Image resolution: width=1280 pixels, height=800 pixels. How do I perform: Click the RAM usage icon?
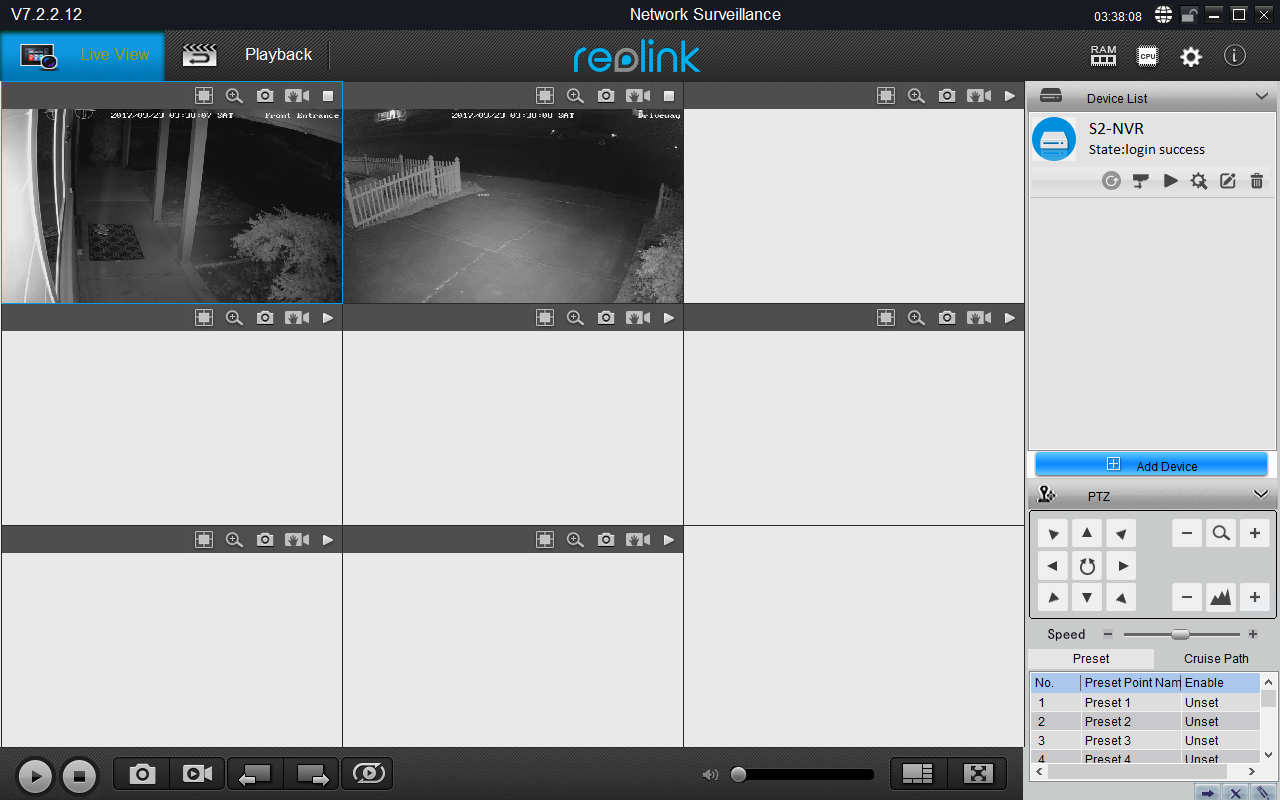[1103, 56]
